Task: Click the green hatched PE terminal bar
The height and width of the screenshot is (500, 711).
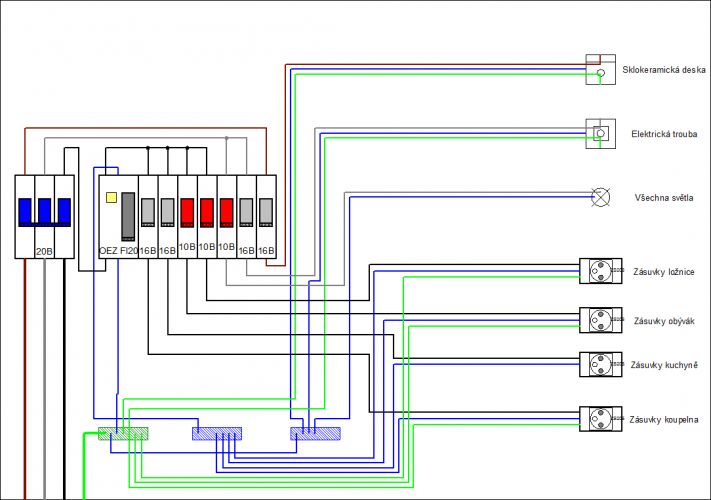Action: click(x=123, y=434)
